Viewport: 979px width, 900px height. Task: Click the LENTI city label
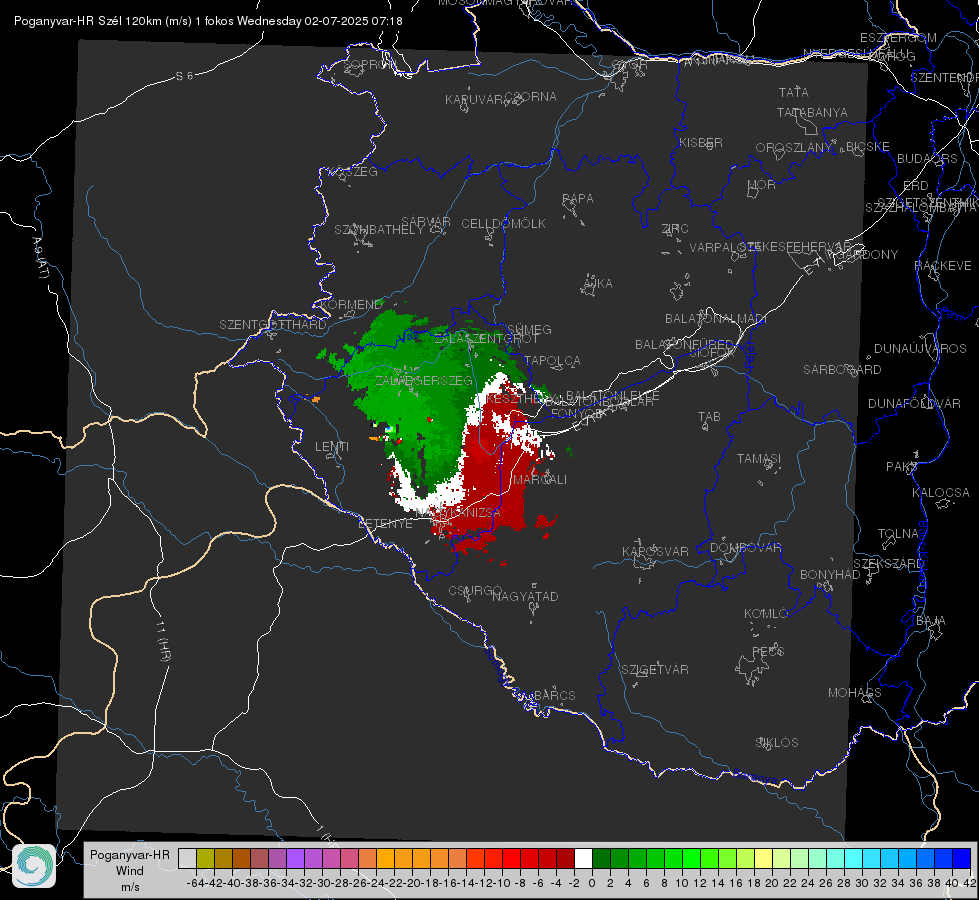(x=332, y=447)
